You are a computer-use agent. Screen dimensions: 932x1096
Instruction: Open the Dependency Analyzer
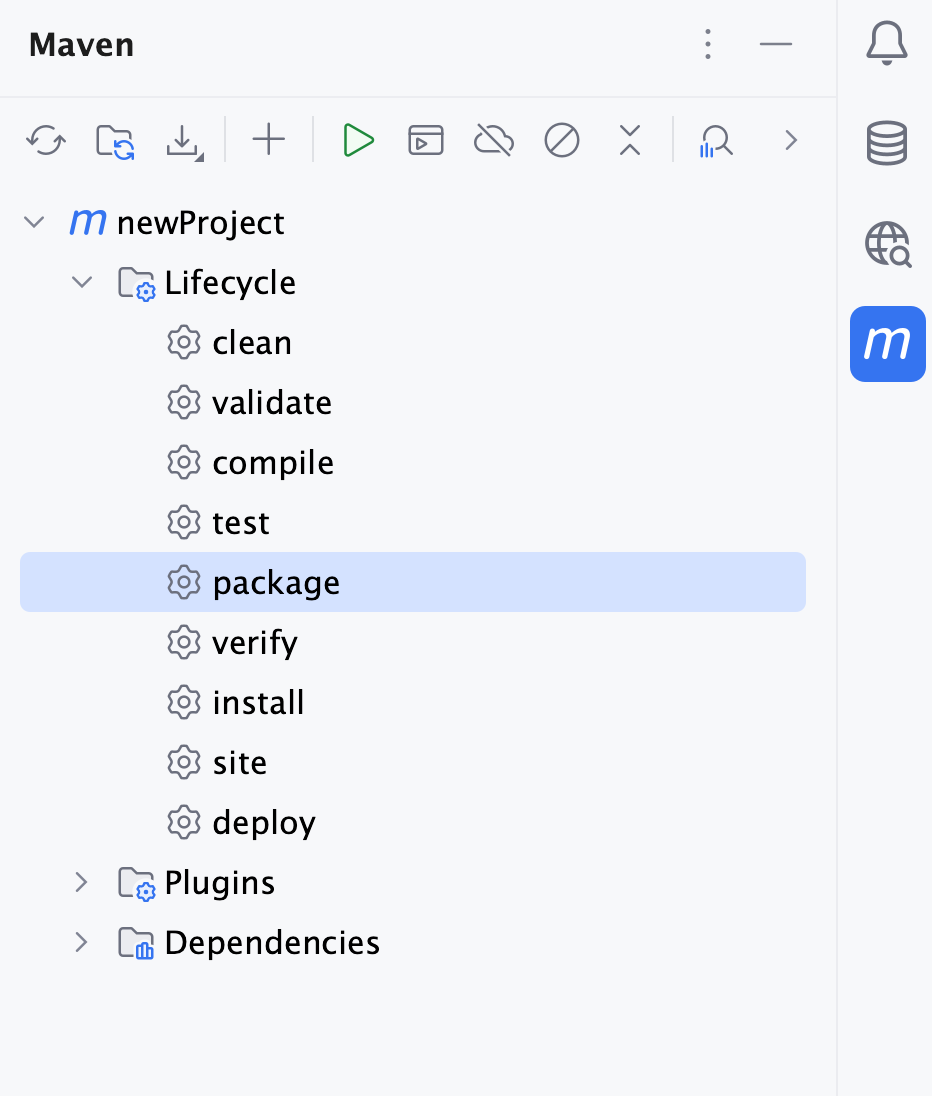(x=716, y=140)
